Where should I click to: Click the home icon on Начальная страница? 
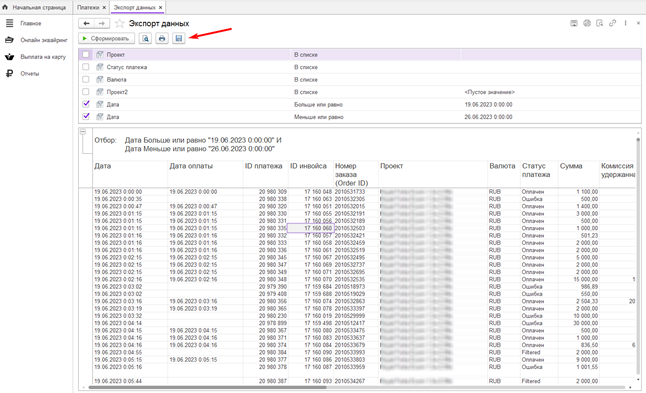click(x=5, y=7)
